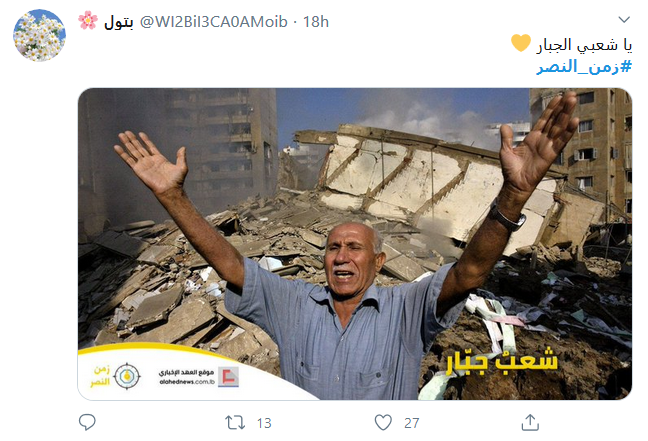Click the circular compass logo in image corner
The height and width of the screenshot is (441, 648).
(127, 376)
